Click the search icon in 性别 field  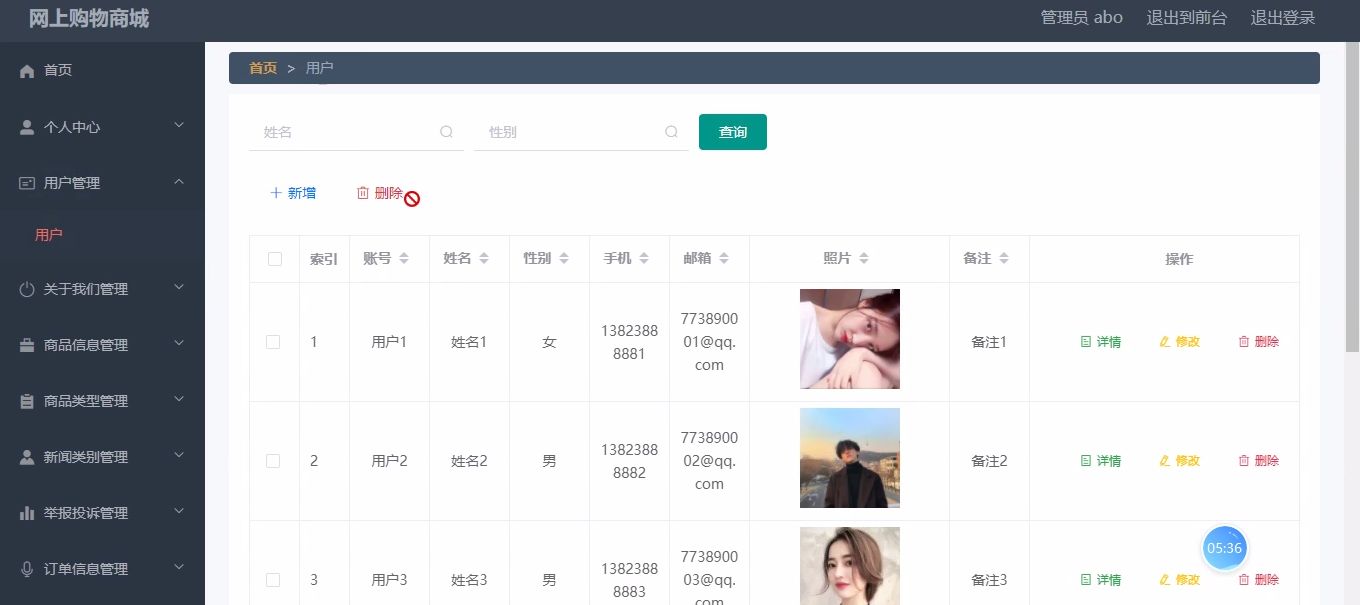pyautogui.click(x=671, y=132)
